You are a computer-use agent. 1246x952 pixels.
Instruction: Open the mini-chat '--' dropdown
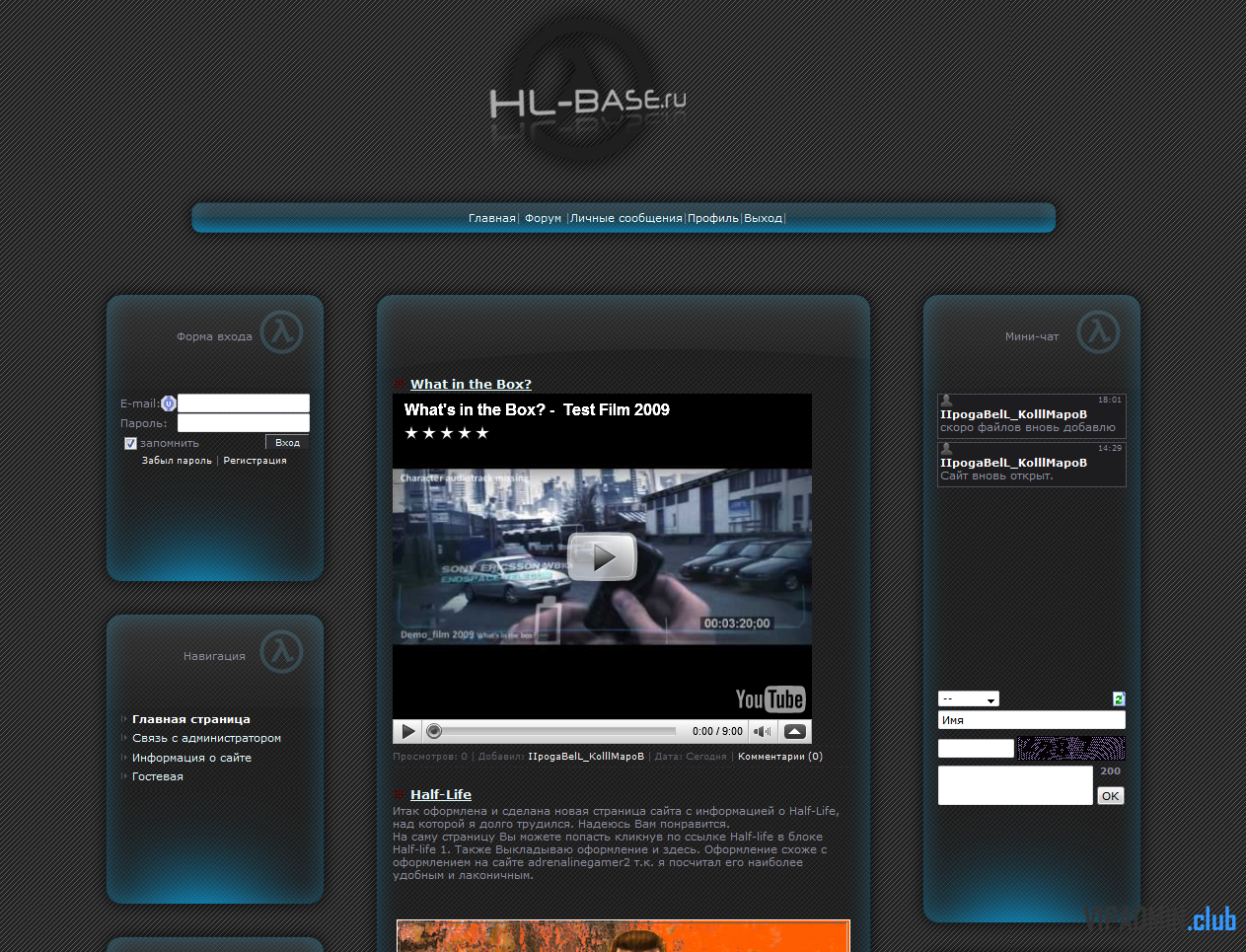[969, 698]
